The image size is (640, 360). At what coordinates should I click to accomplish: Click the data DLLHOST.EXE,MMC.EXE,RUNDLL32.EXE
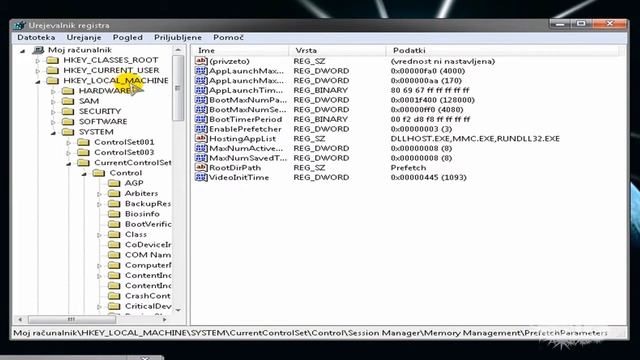click(475, 139)
